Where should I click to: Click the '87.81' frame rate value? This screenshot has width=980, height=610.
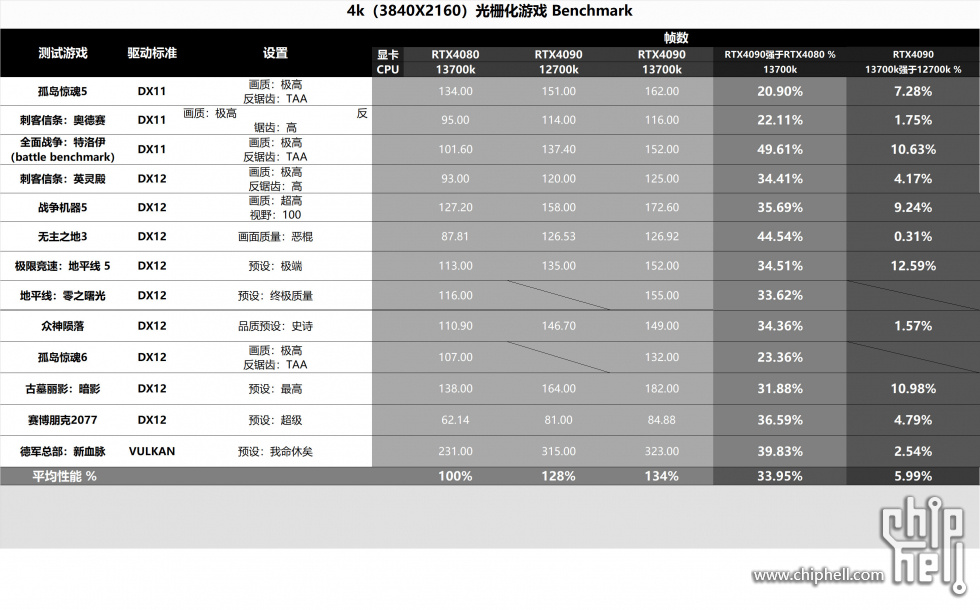455,237
